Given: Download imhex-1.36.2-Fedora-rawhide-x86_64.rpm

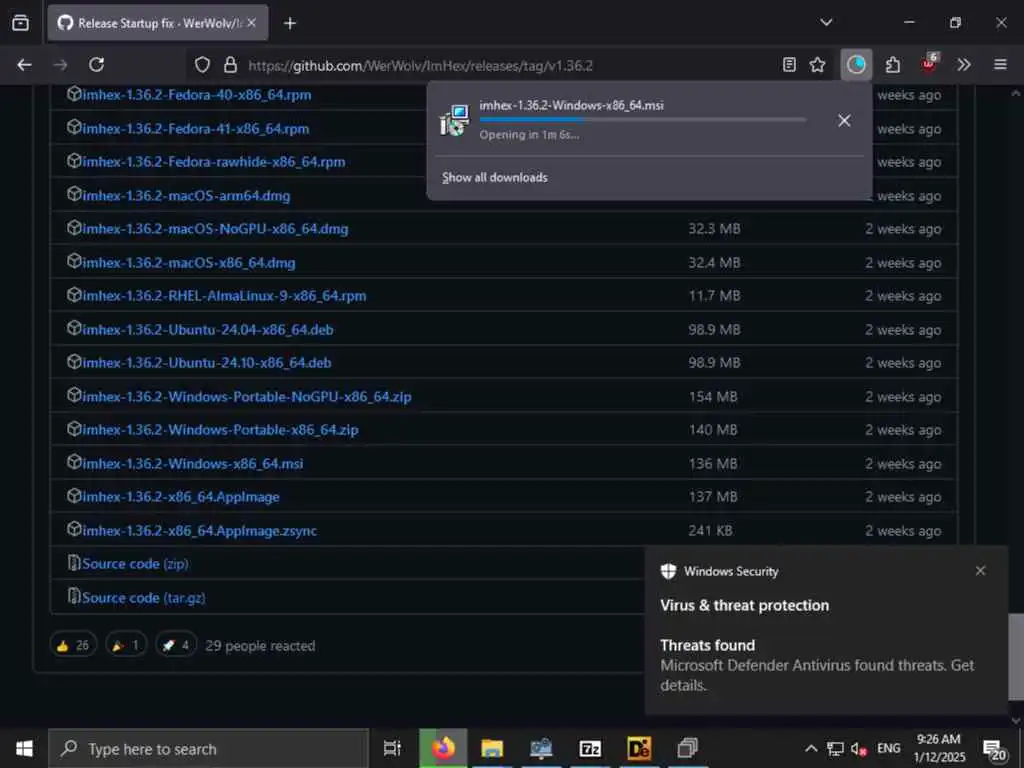Looking at the screenshot, I should click(214, 162).
